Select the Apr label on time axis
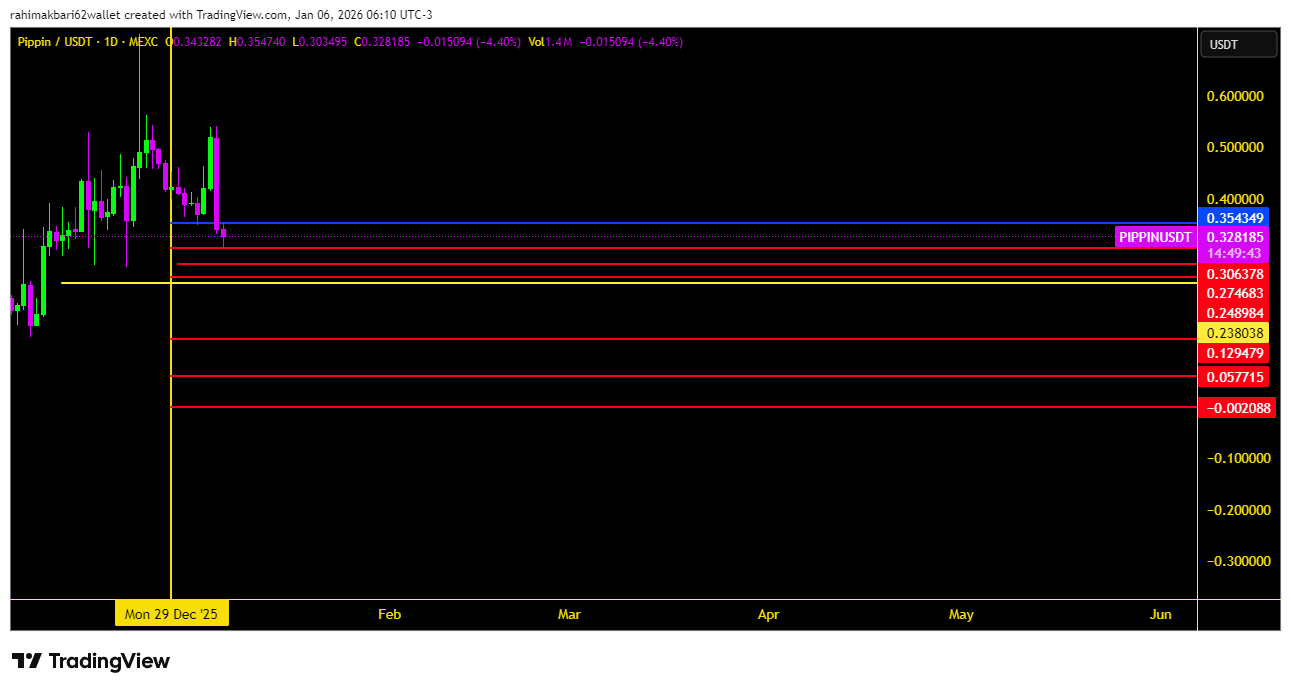The image size is (1291, 691). 768,614
